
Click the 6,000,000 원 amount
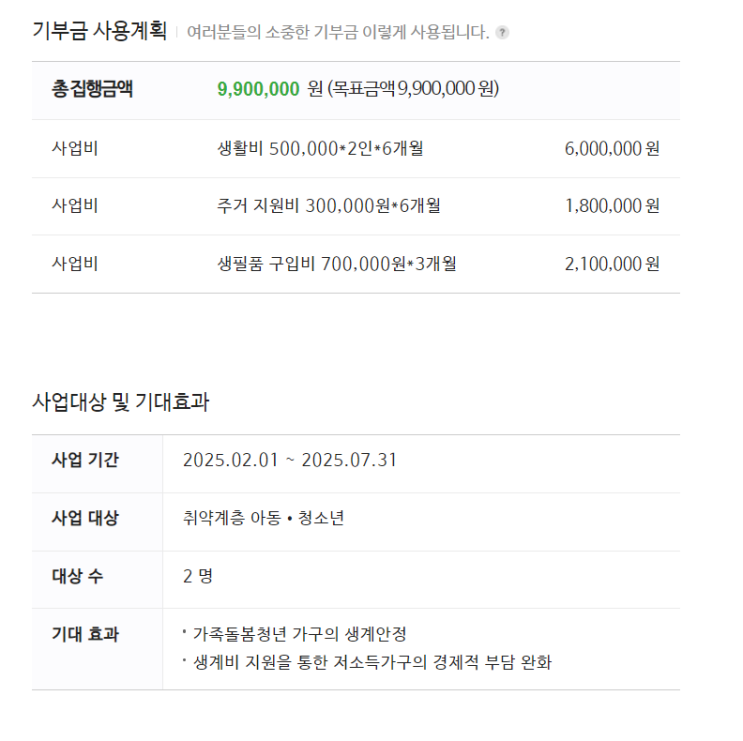612,149
